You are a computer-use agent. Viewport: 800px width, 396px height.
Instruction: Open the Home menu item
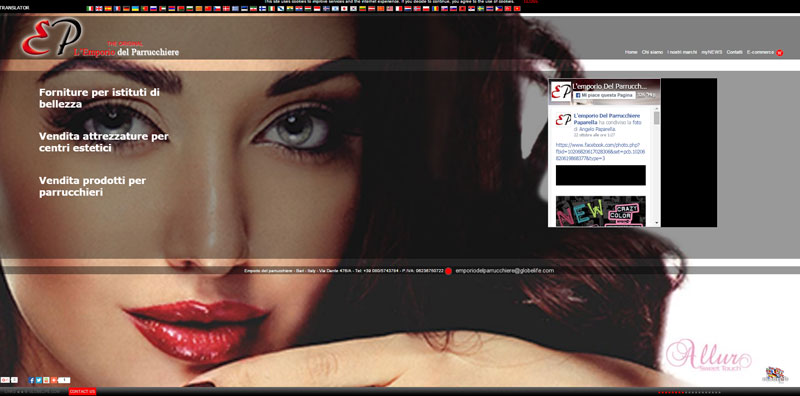631,53
